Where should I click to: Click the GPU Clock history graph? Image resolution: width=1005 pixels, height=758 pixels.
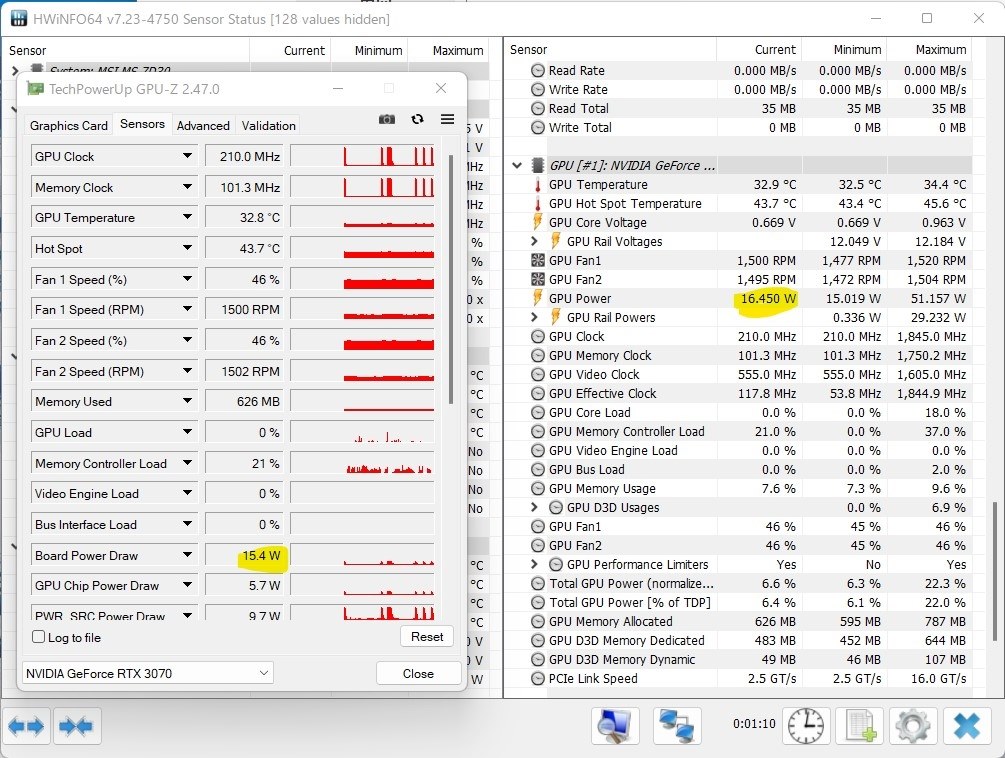pyautogui.click(x=362, y=156)
